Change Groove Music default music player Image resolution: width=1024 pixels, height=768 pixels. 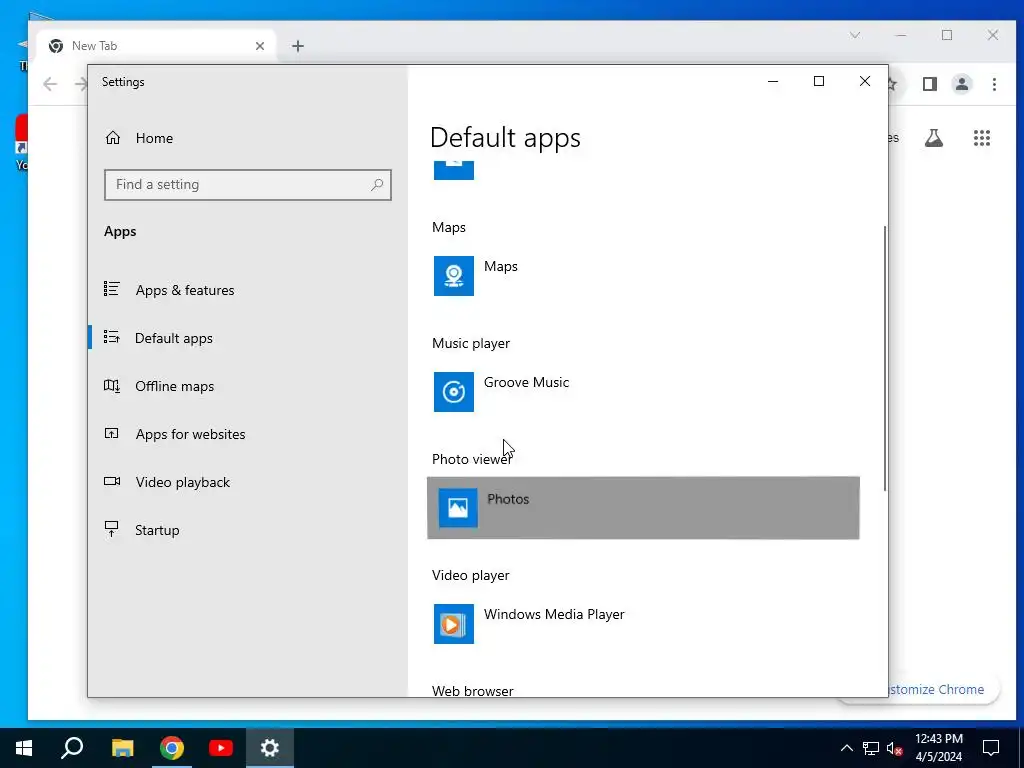[643, 392]
